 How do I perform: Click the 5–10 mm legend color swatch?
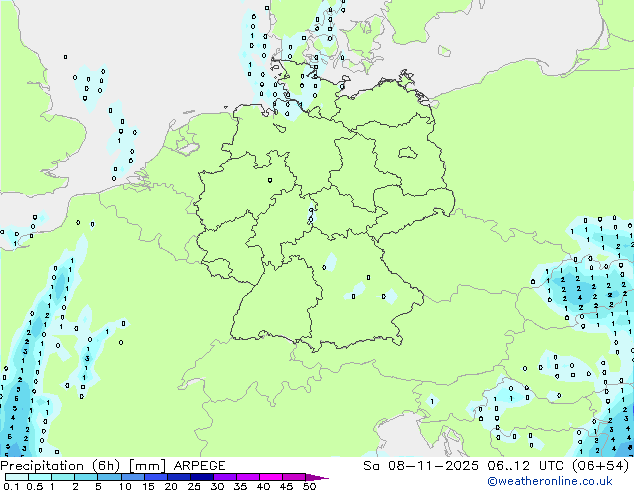[x=109, y=477]
